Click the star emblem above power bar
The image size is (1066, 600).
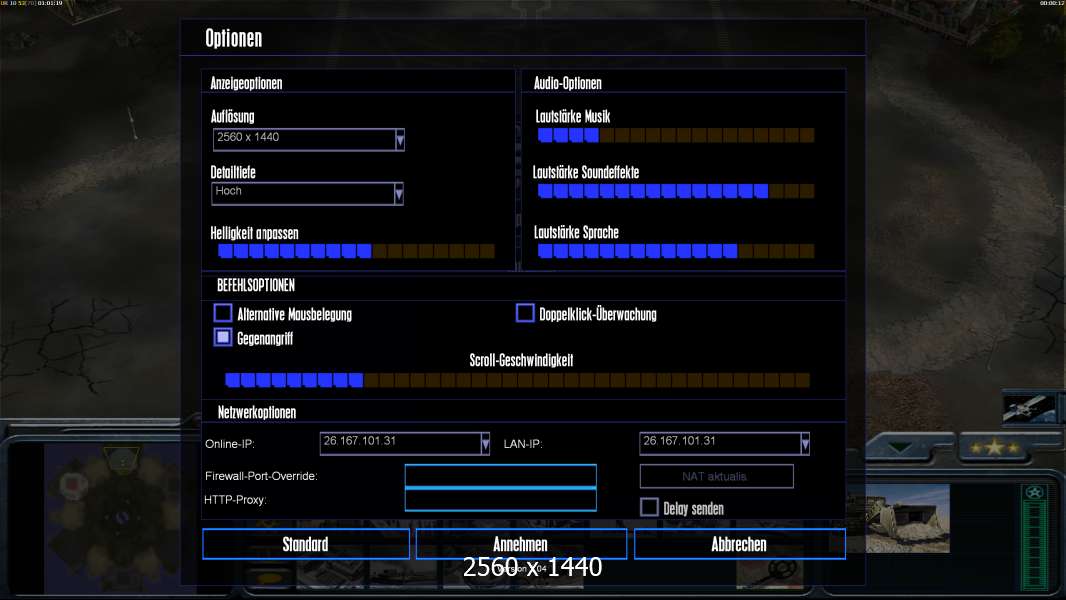tap(1035, 492)
